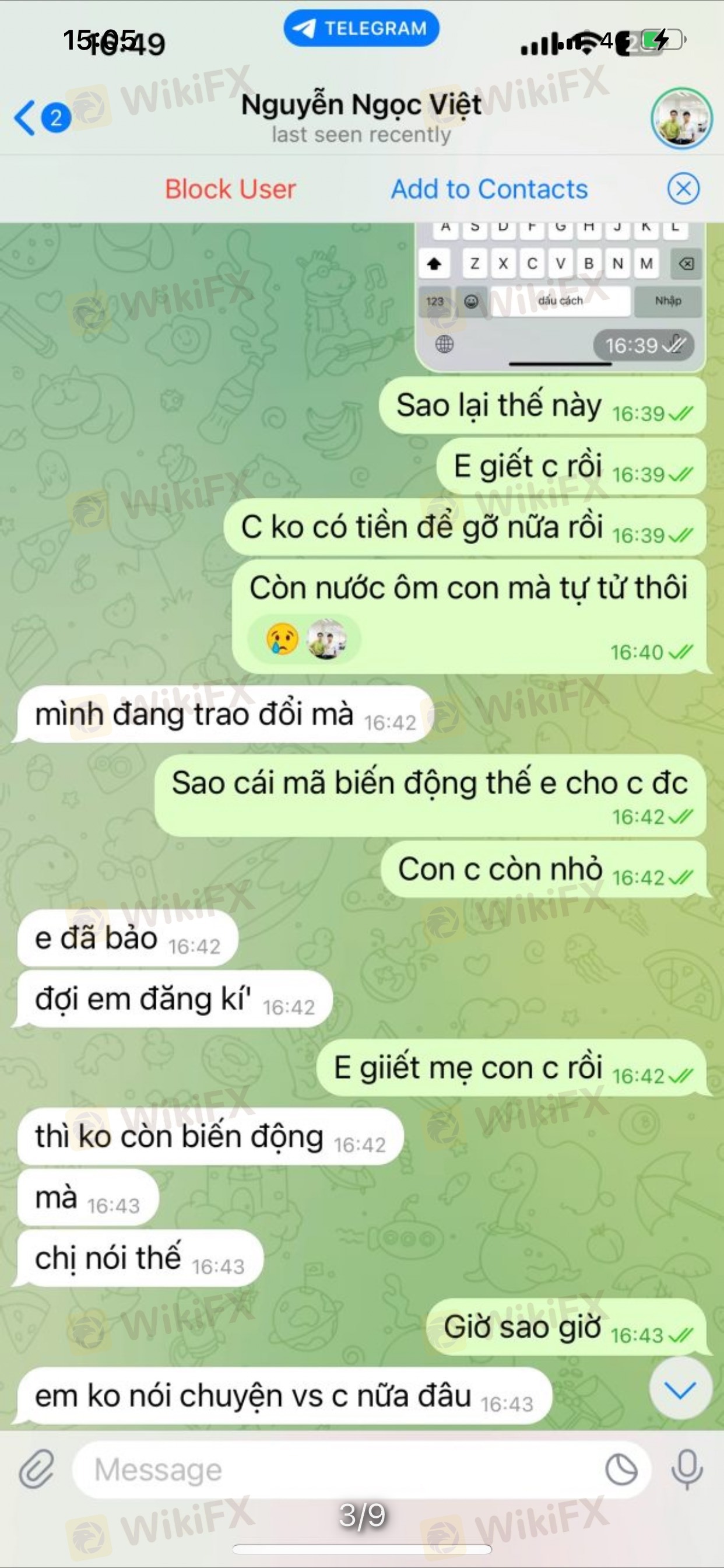Open the paperclip attachment icon
The image size is (724, 1568).
click(36, 1469)
